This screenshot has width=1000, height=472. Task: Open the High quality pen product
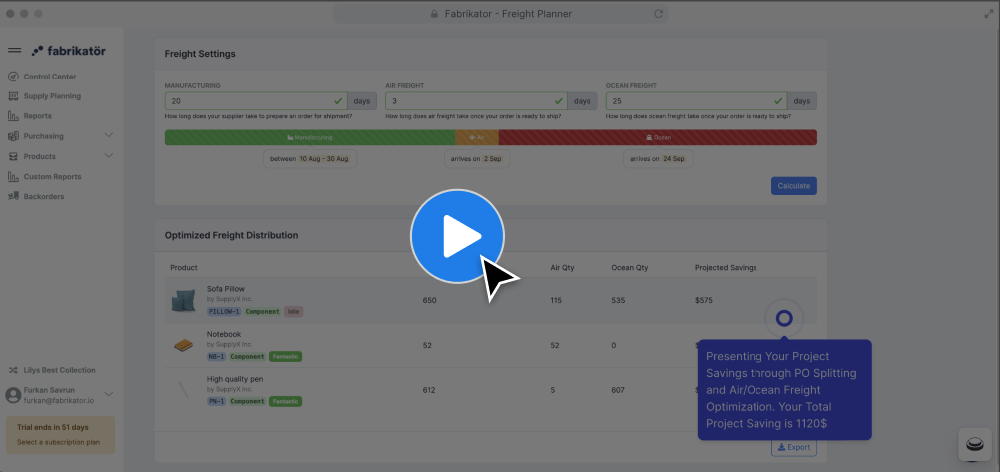click(235, 379)
